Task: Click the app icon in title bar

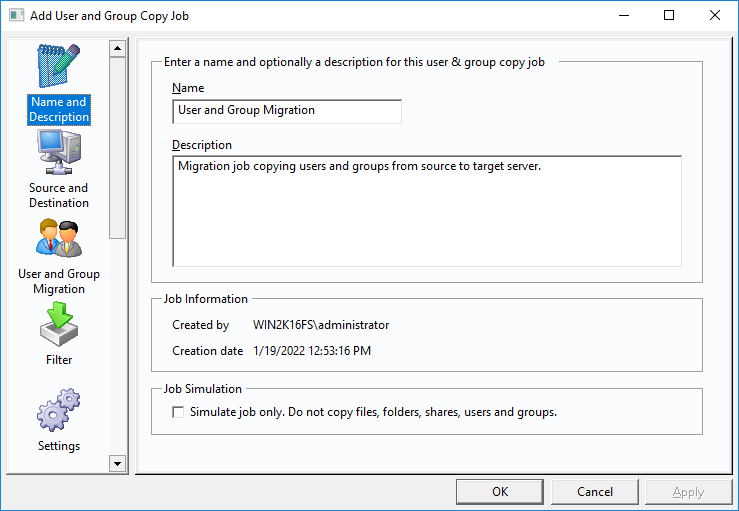Action: point(16,16)
